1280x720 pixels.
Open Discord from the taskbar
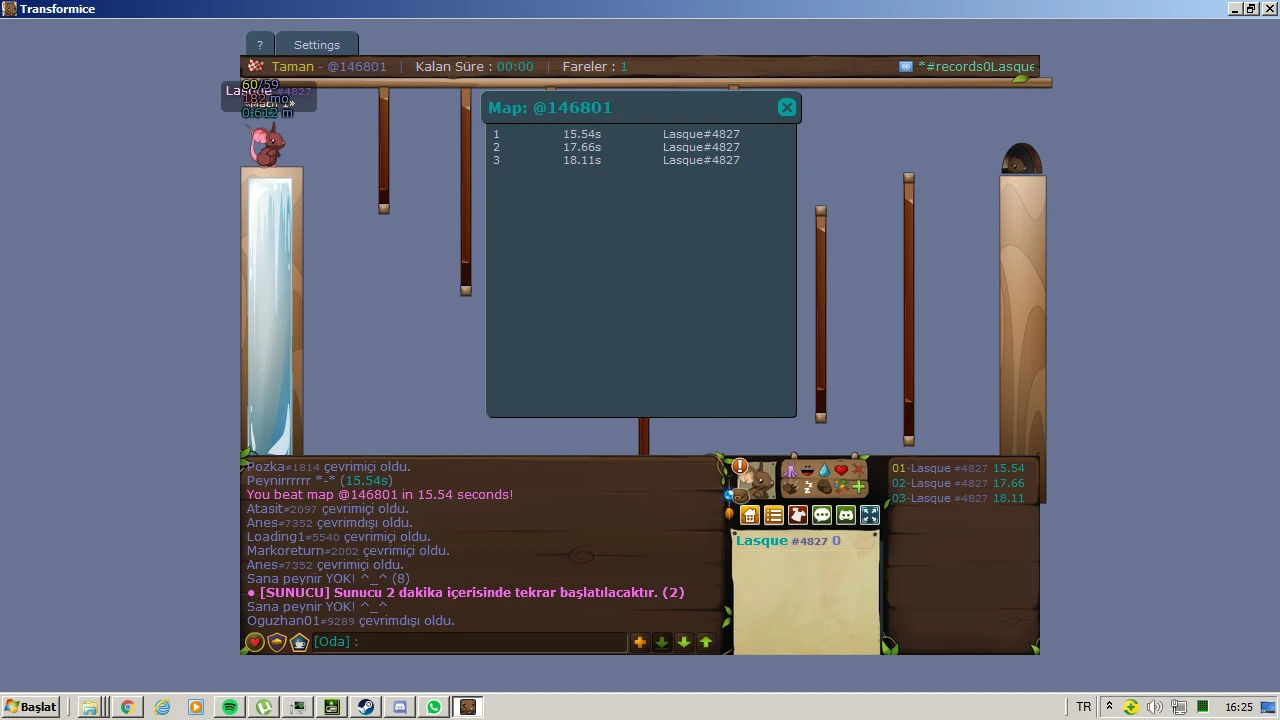click(400, 707)
